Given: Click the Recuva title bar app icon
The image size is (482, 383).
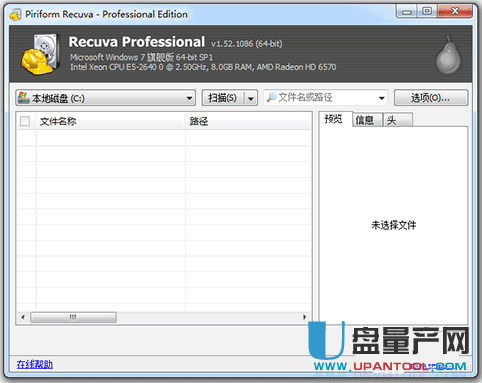Looking at the screenshot, I should tap(16, 14).
